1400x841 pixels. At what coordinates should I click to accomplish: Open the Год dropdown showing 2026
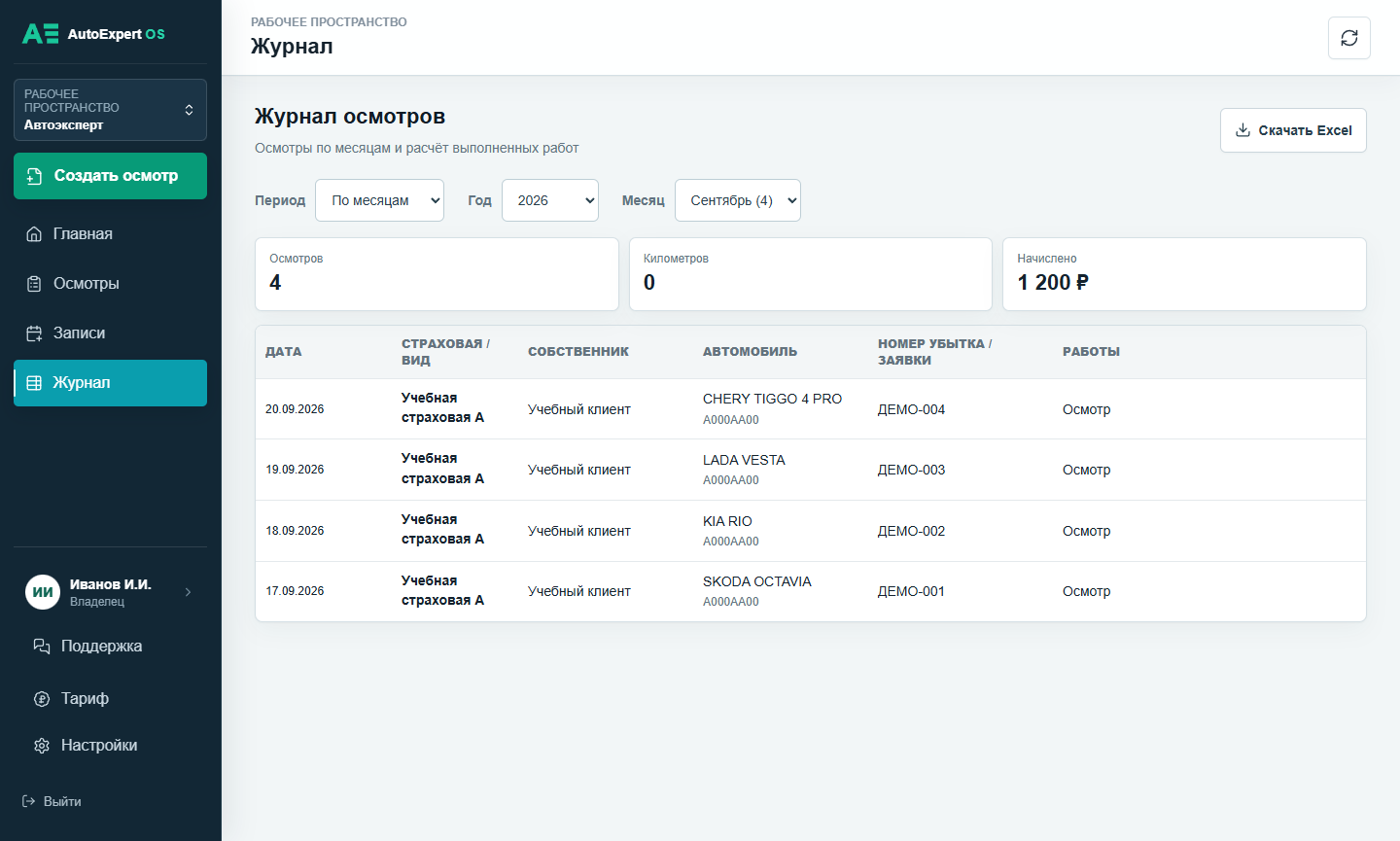(x=550, y=200)
